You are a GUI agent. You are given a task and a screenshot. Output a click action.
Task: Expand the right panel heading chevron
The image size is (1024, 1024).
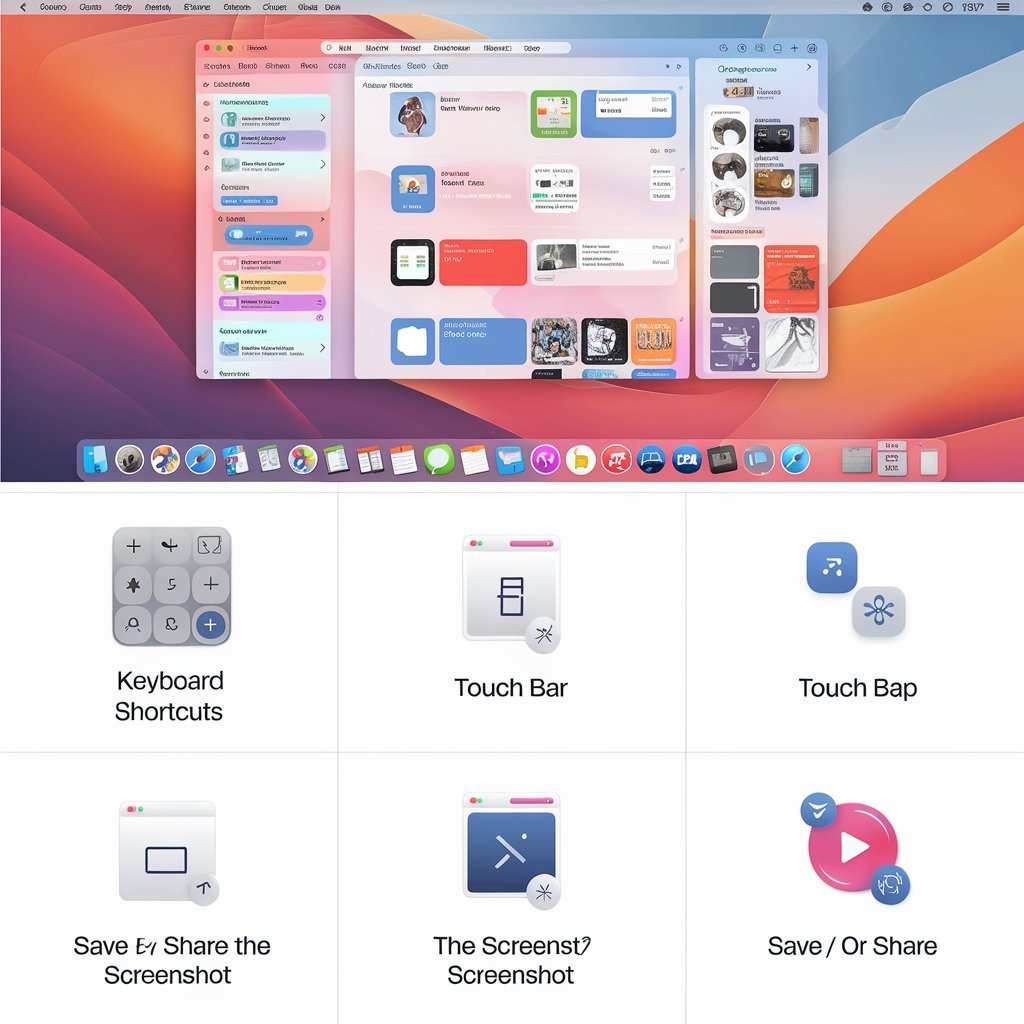click(x=809, y=67)
